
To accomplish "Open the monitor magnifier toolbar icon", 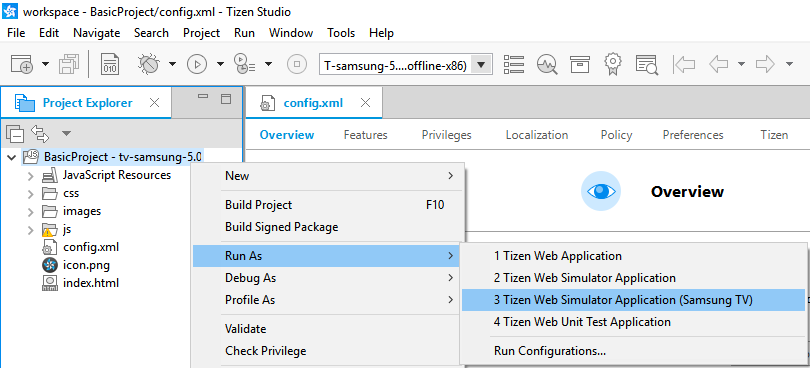I will pos(547,65).
